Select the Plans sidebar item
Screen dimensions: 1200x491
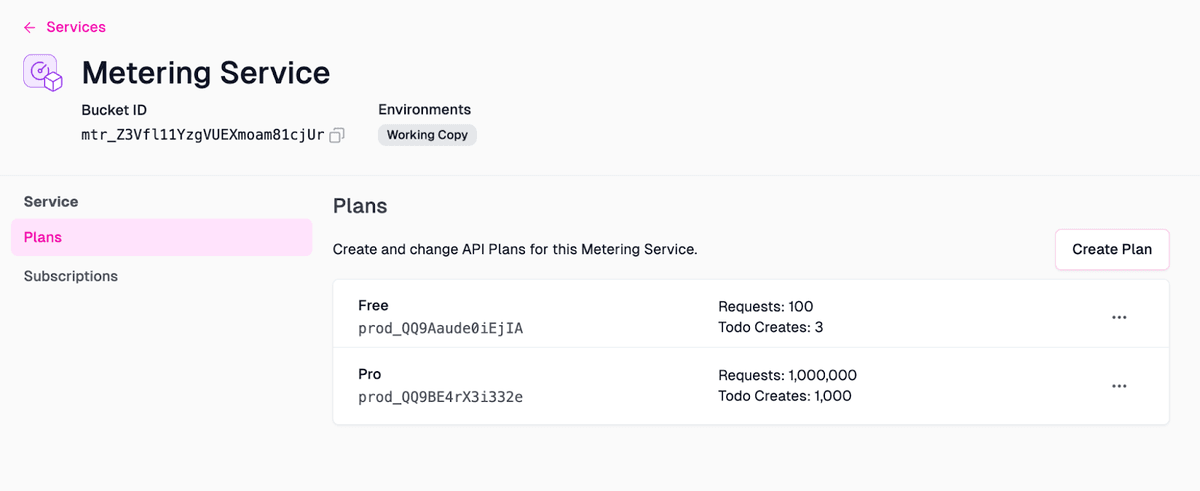162,237
